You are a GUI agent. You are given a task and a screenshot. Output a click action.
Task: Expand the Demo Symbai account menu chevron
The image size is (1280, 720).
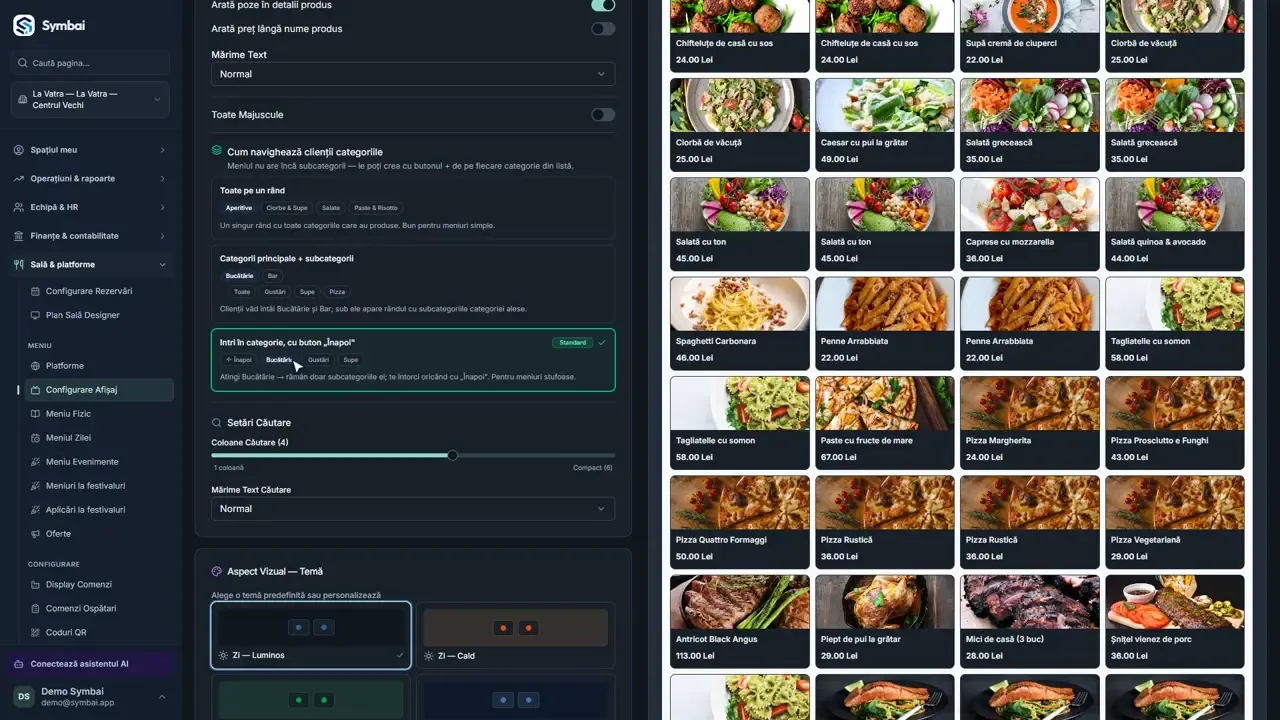(x=162, y=697)
